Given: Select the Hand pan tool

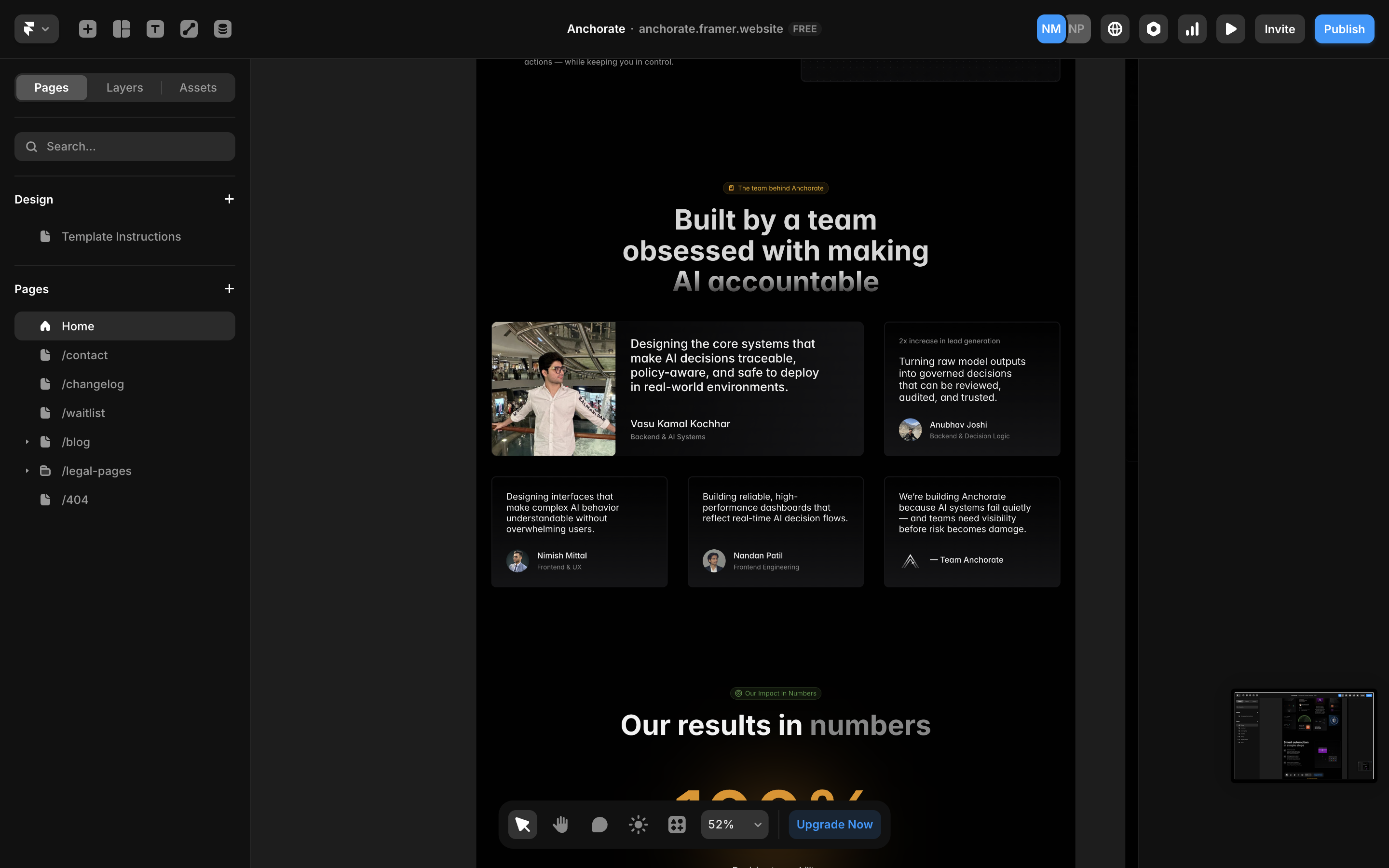Looking at the screenshot, I should pyautogui.click(x=560, y=824).
